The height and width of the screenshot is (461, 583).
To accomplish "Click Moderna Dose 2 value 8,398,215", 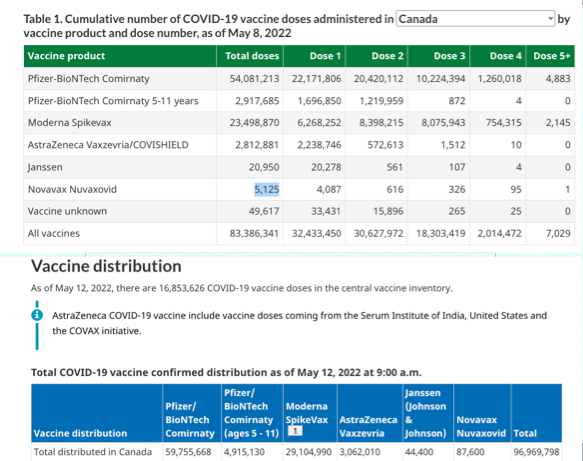I will tap(381, 123).
